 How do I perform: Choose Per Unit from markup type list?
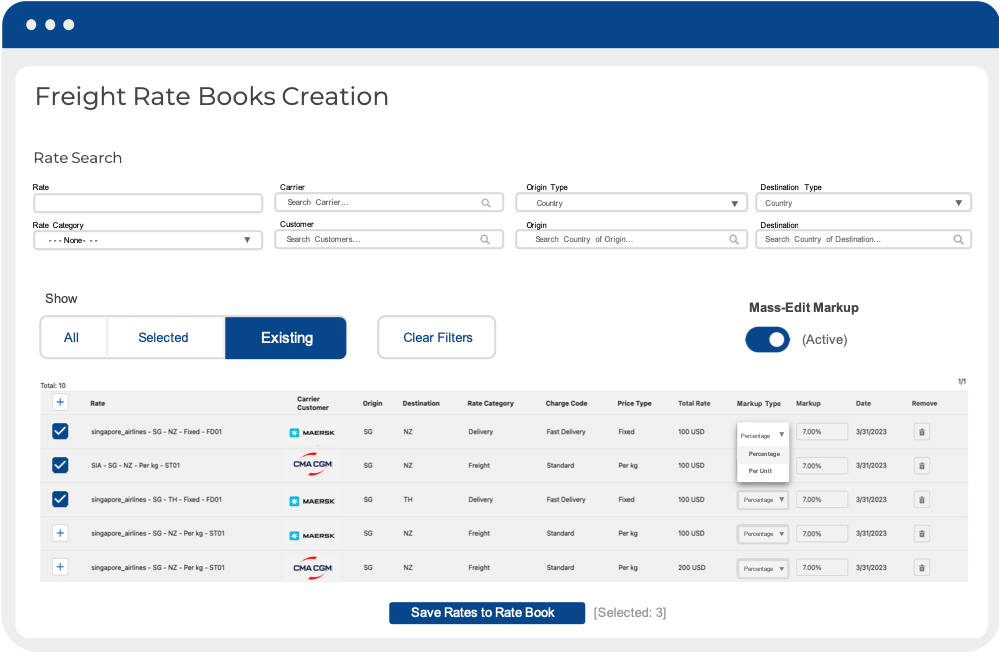pos(760,470)
